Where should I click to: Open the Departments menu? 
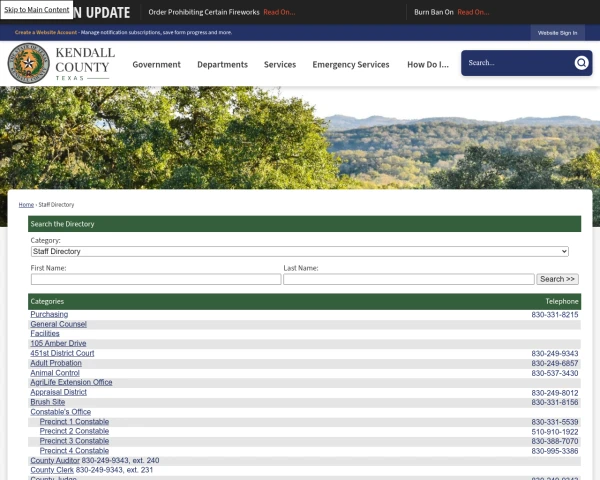(222, 64)
